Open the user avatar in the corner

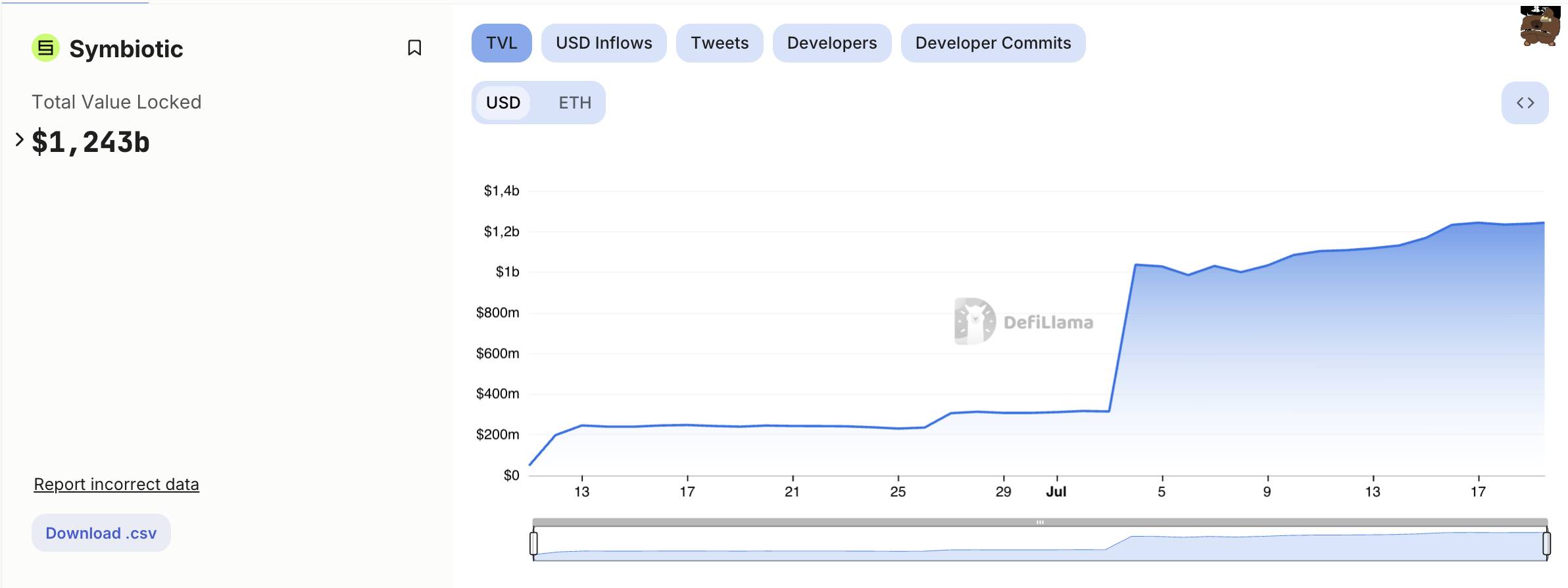(x=1540, y=26)
